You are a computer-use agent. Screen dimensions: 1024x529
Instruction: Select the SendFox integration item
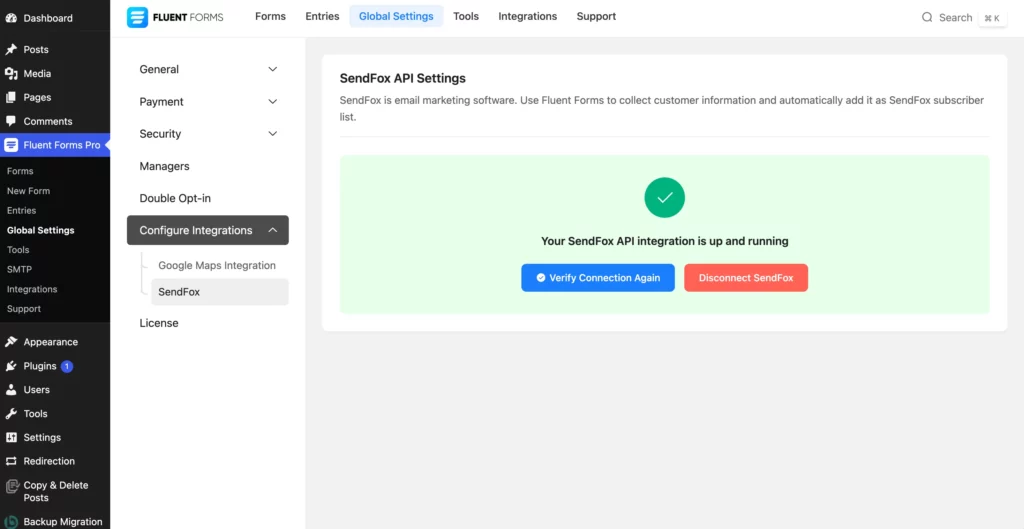219,292
